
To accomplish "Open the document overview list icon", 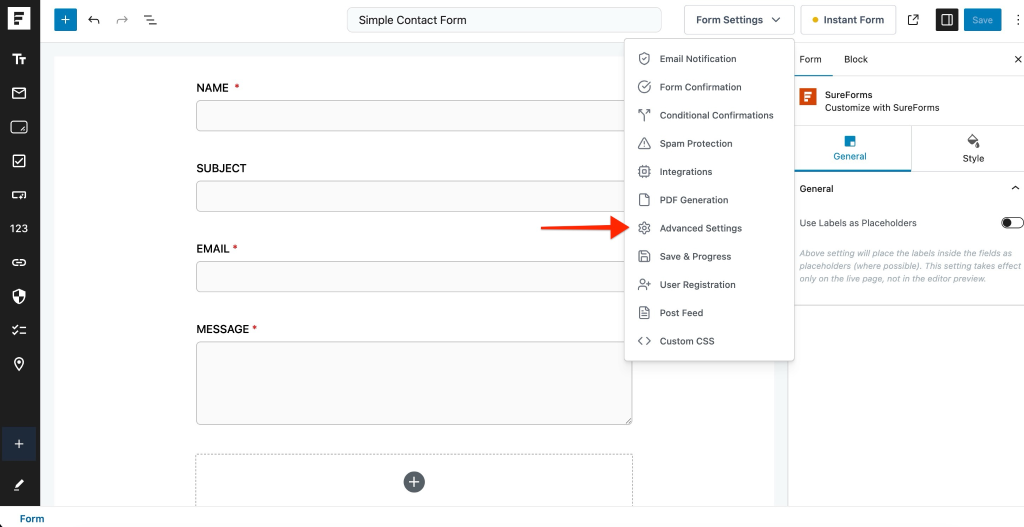I will (150, 20).
